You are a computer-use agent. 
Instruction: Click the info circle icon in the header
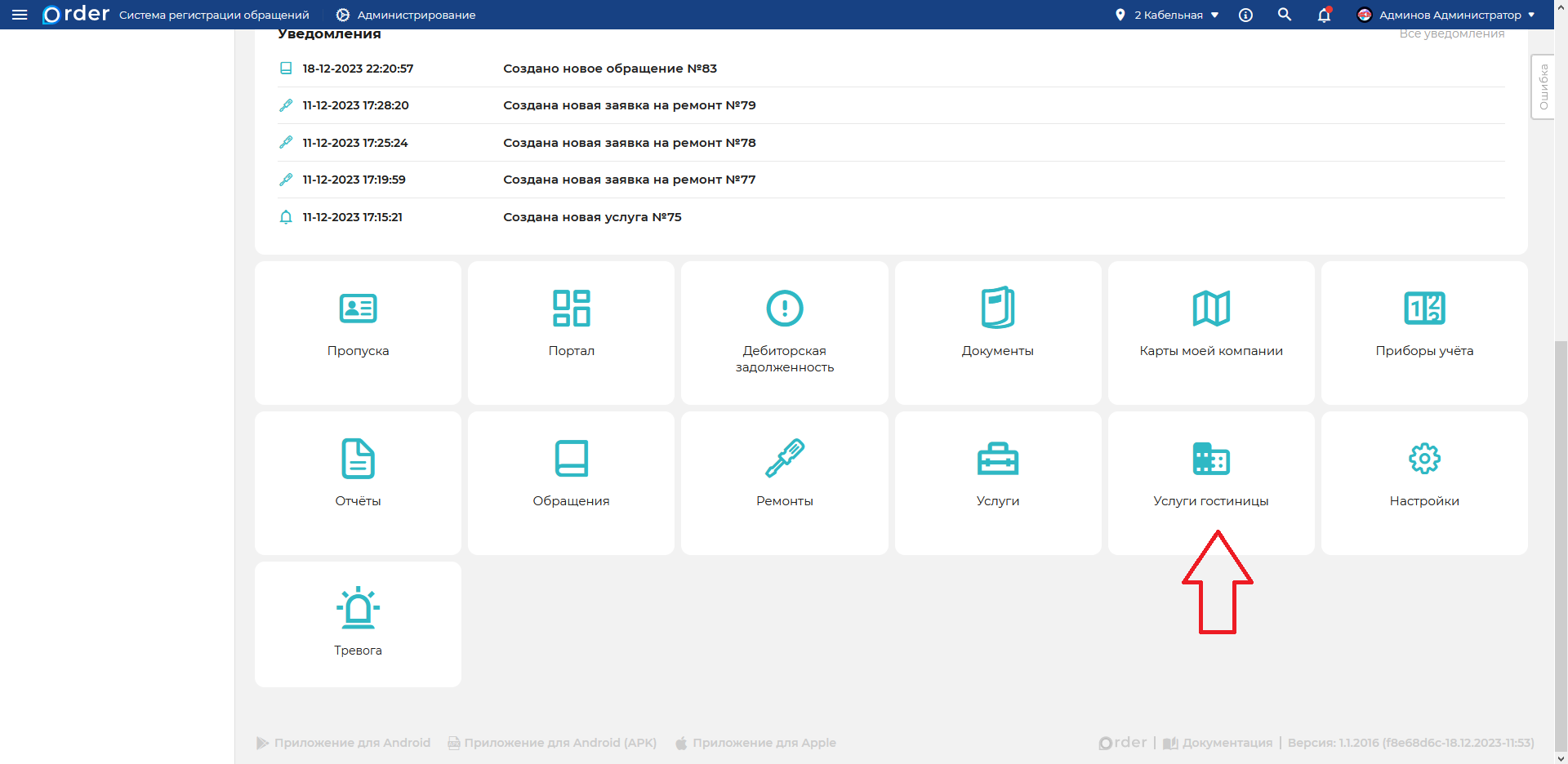1245,15
